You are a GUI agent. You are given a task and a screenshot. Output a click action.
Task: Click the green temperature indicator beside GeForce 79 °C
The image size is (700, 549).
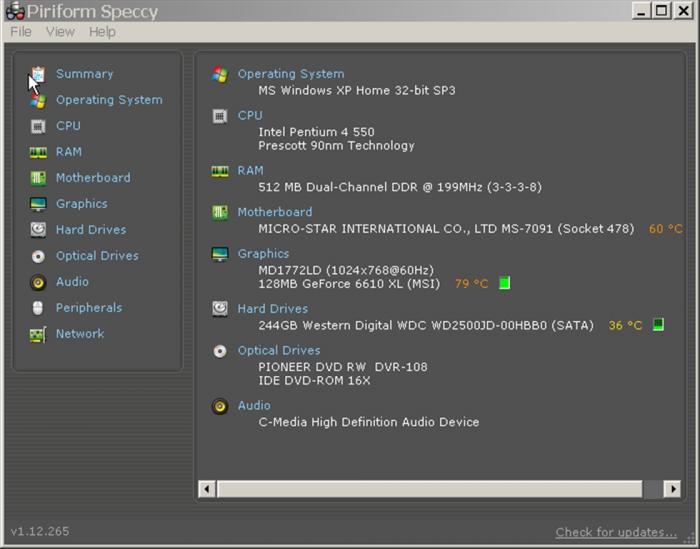[504, 283]
